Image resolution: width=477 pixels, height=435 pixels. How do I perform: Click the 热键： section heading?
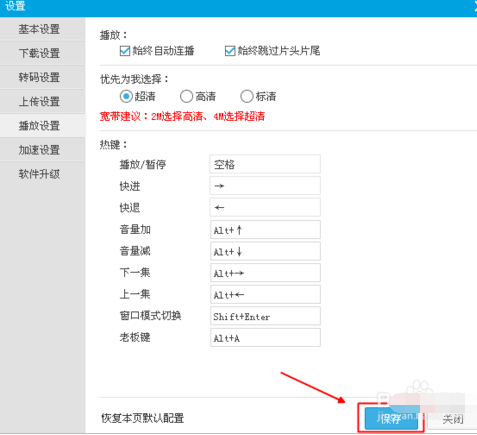[114, 145]
